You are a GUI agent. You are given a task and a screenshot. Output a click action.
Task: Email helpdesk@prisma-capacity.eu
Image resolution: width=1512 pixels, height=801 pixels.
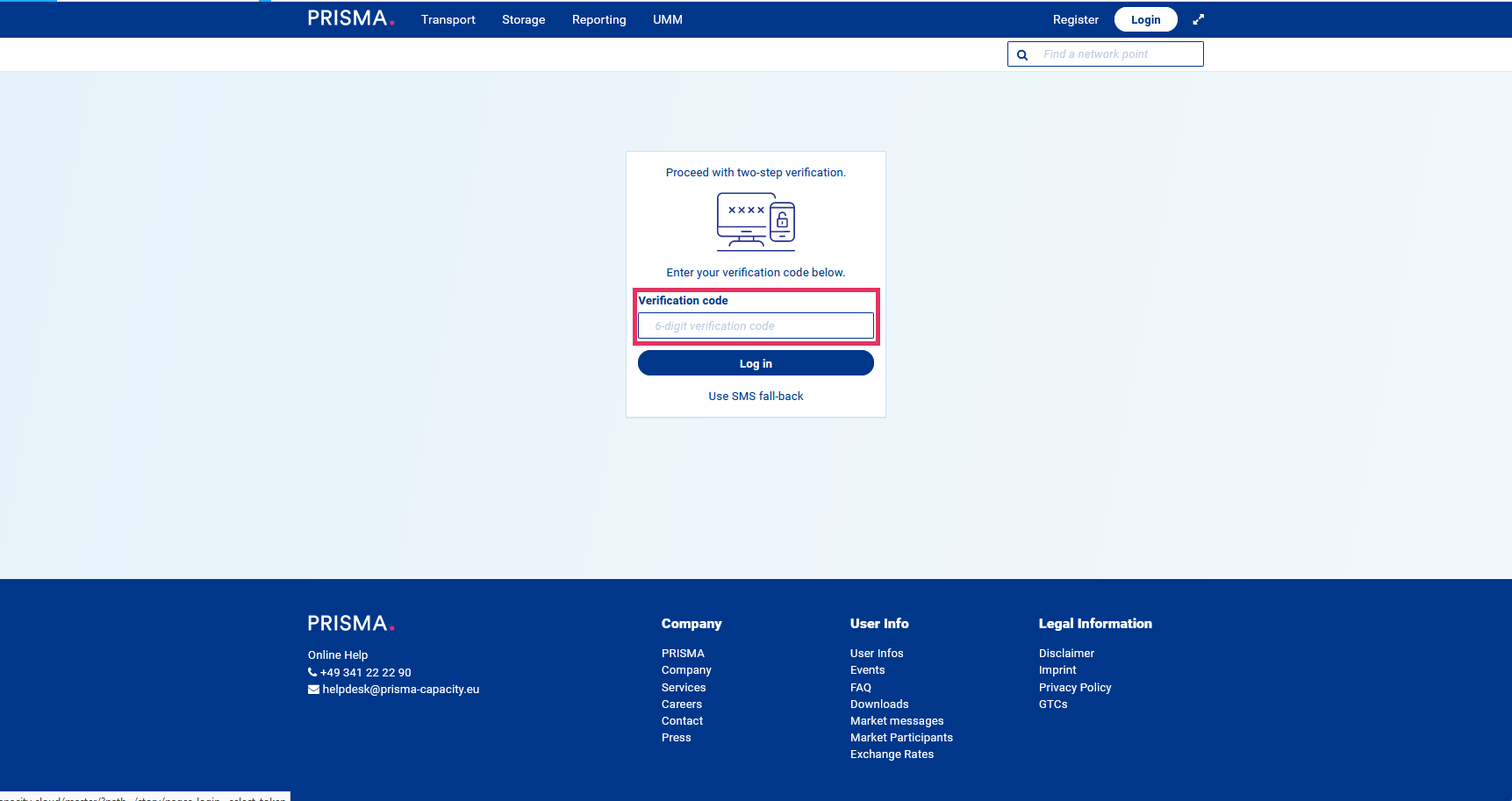[x=400, y=690]
